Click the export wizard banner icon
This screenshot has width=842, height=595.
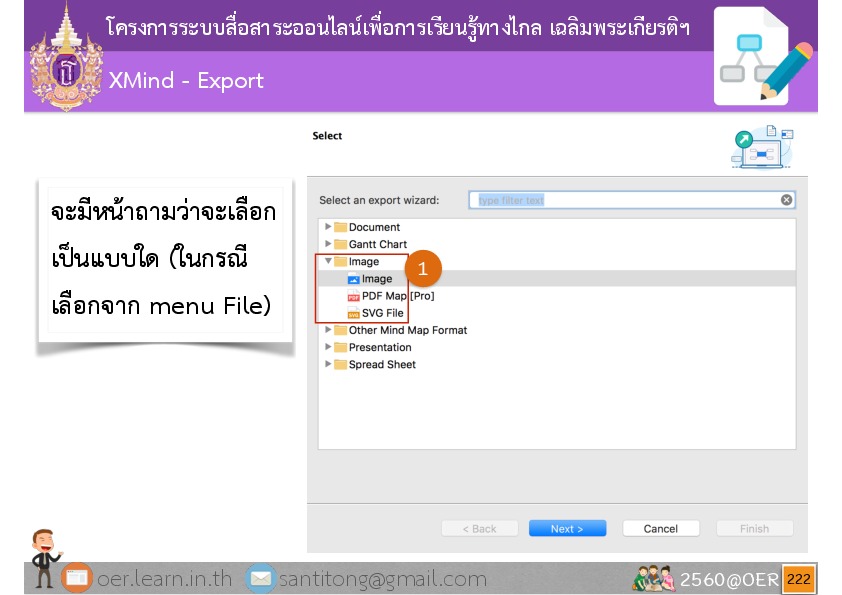coord(763,147)
